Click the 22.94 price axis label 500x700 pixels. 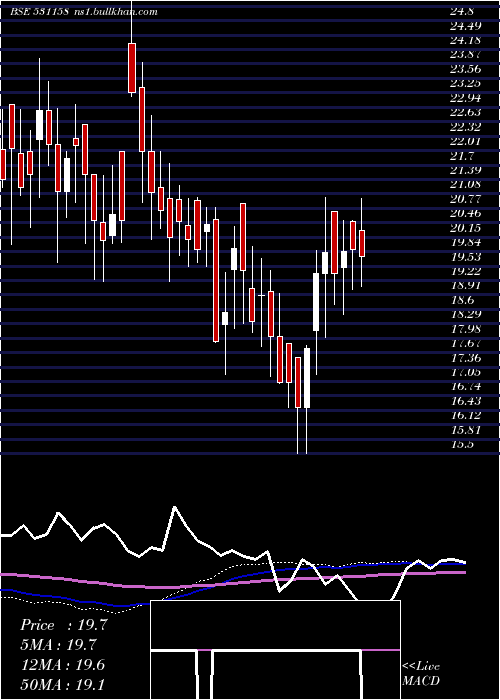(465, 98)
